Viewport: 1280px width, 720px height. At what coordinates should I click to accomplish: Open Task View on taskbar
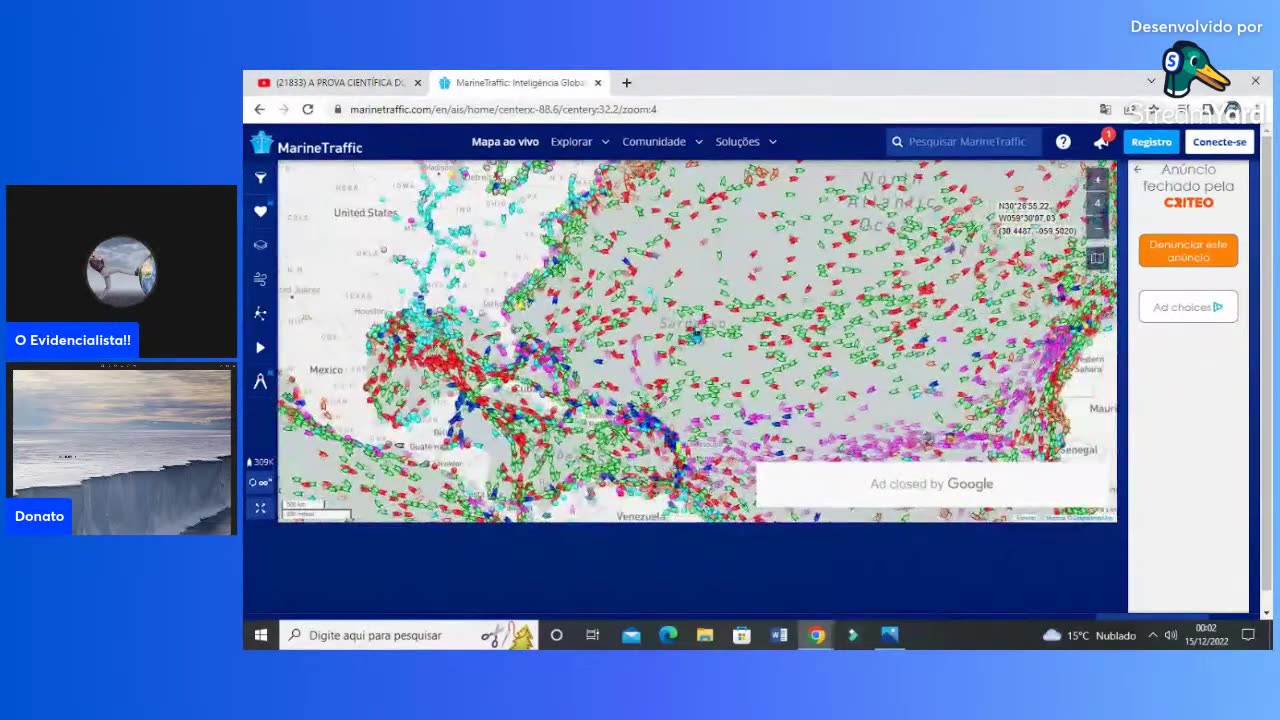592,635
